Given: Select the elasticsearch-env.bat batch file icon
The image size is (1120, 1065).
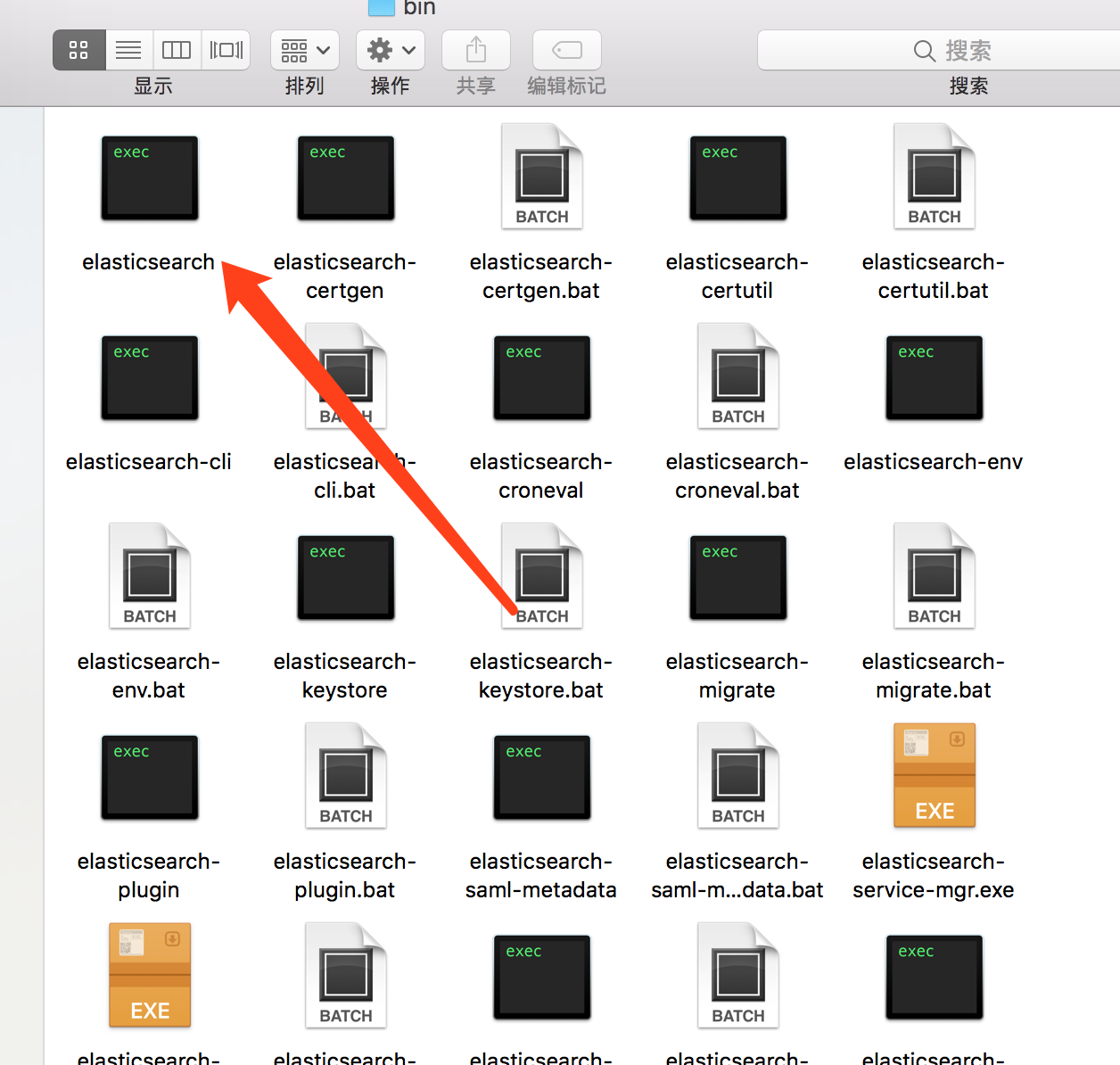Looking at the screenshot, I should point(149,576).
